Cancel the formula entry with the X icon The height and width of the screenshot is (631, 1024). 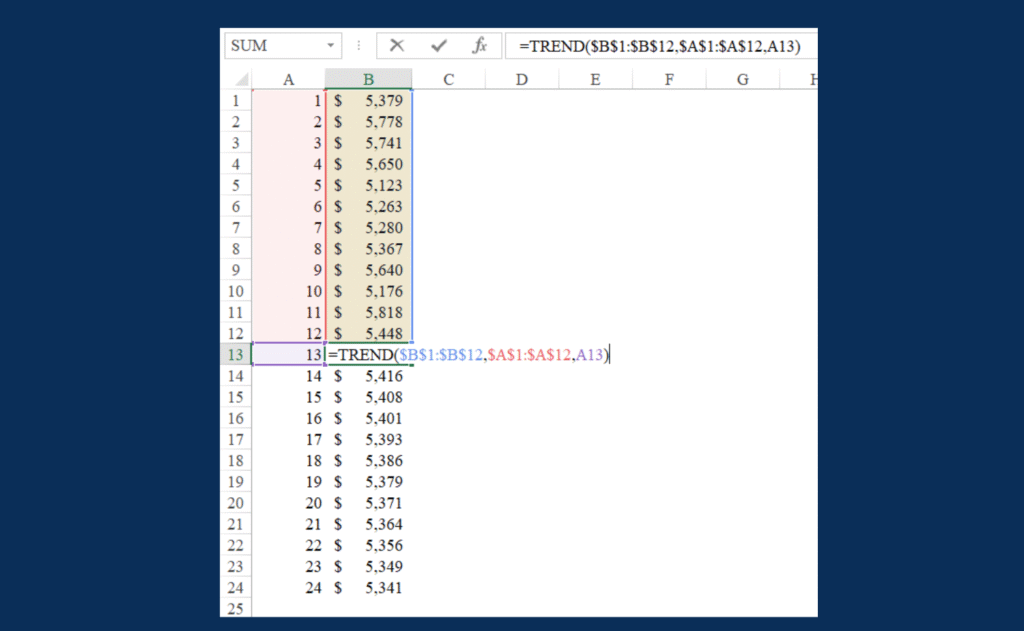[397, 45]
